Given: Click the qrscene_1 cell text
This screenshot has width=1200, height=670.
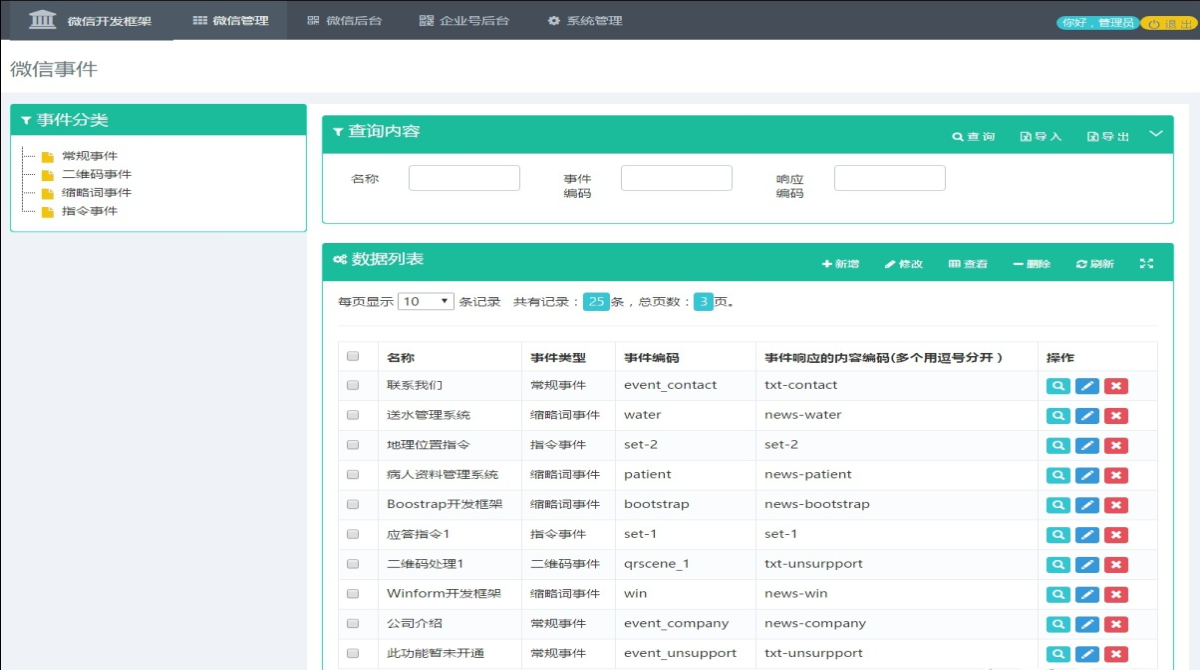Looking at the screenshot, I should [656, 564].
